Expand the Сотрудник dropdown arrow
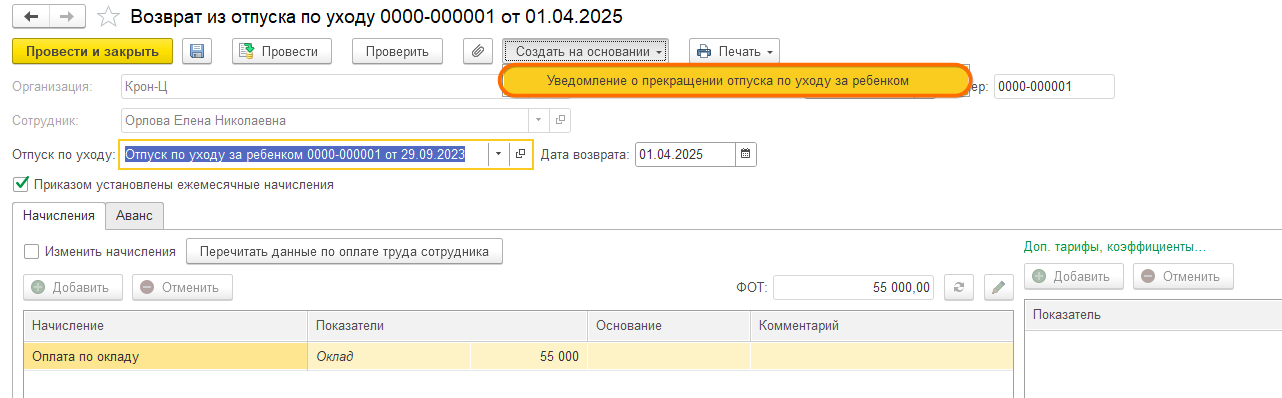This screenshot has height=398, width=1282. [x=540, y=120]
